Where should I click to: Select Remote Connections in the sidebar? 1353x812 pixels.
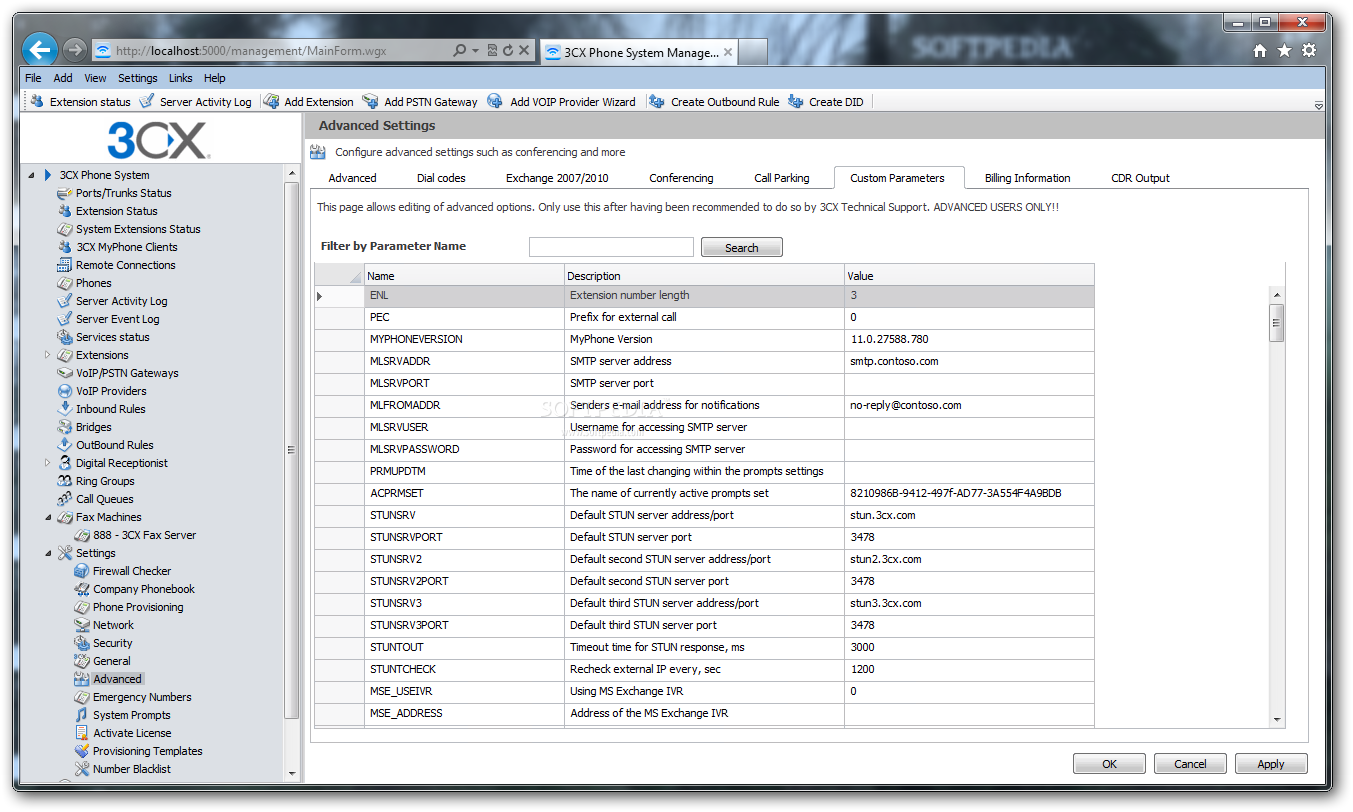125,265
